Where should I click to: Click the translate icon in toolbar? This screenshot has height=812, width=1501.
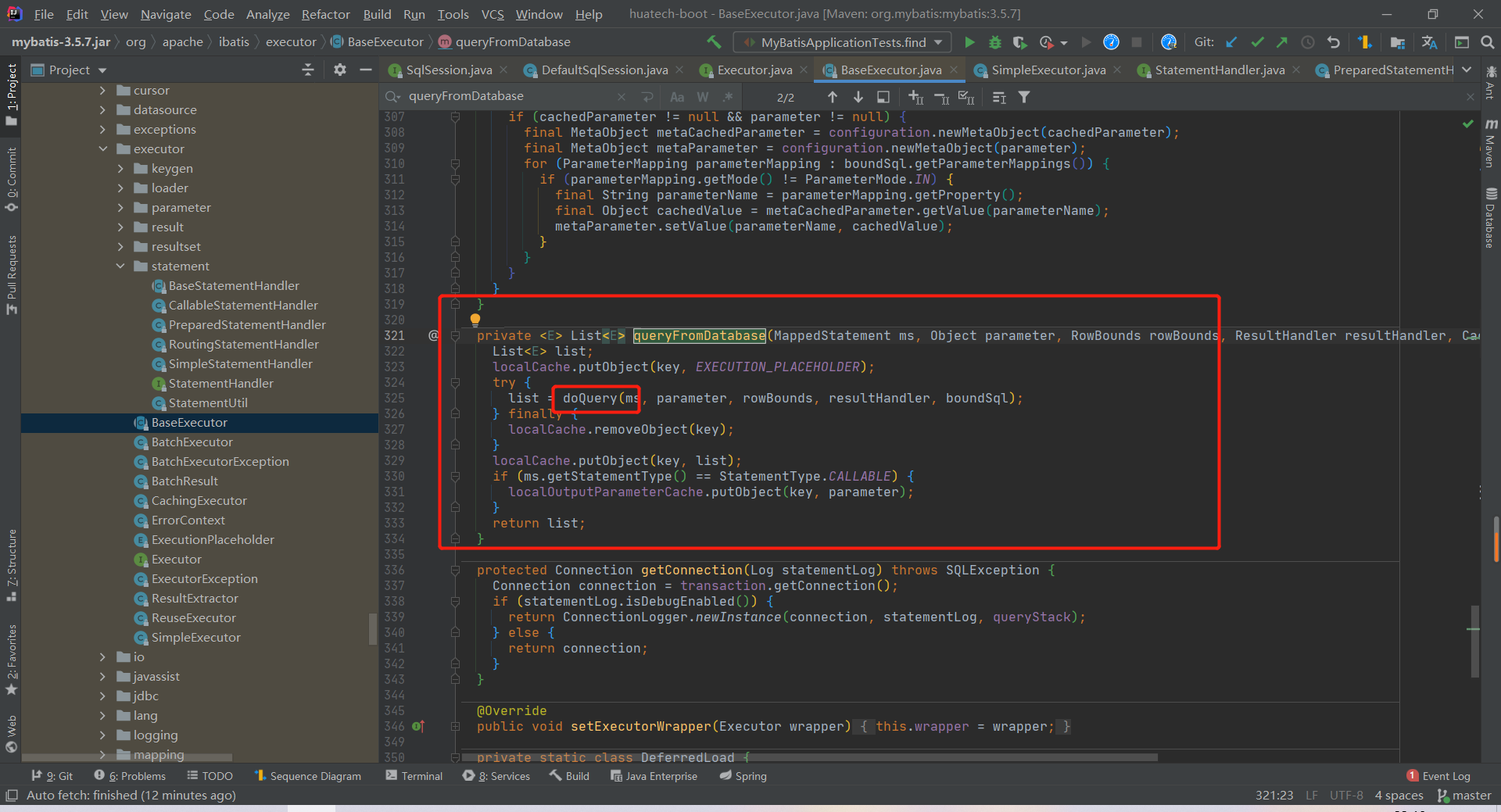[x=1430, y=42]
